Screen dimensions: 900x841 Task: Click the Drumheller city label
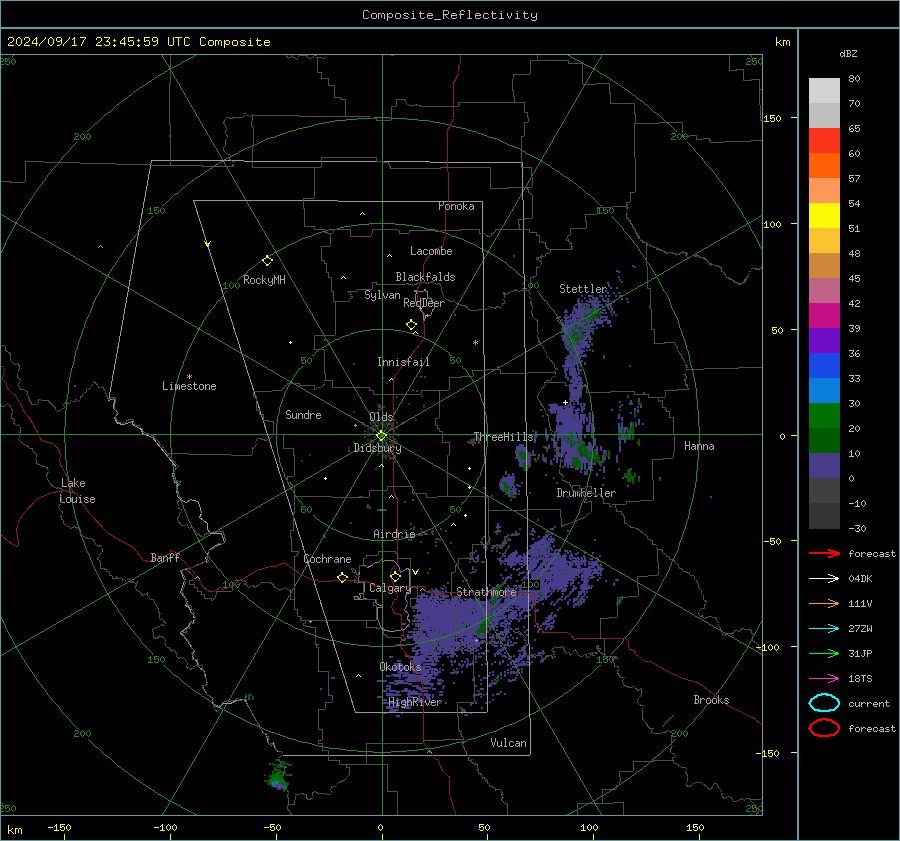coord(586,493)
